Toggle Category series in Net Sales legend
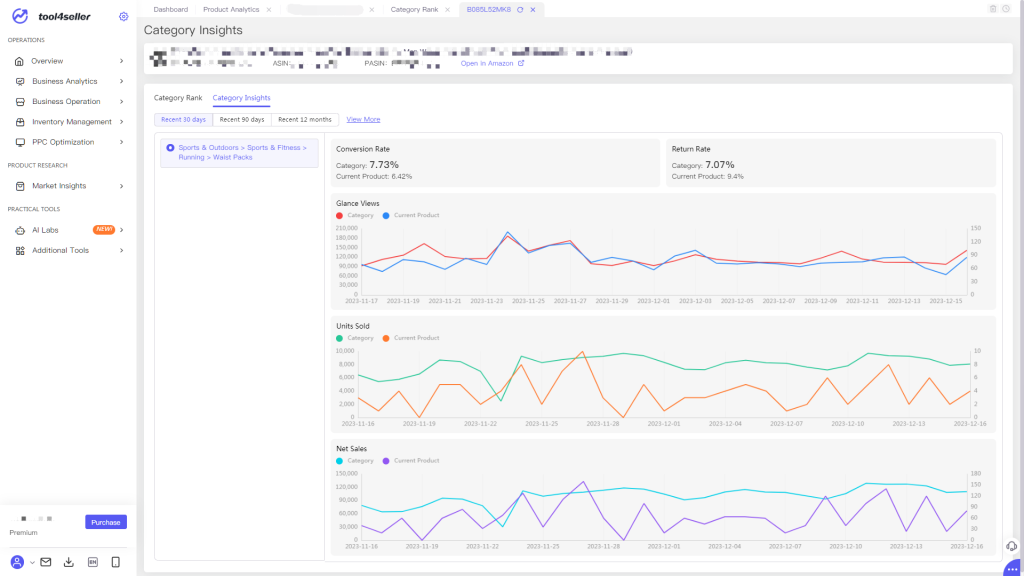The image size is (1024, 576). (355, 461)
